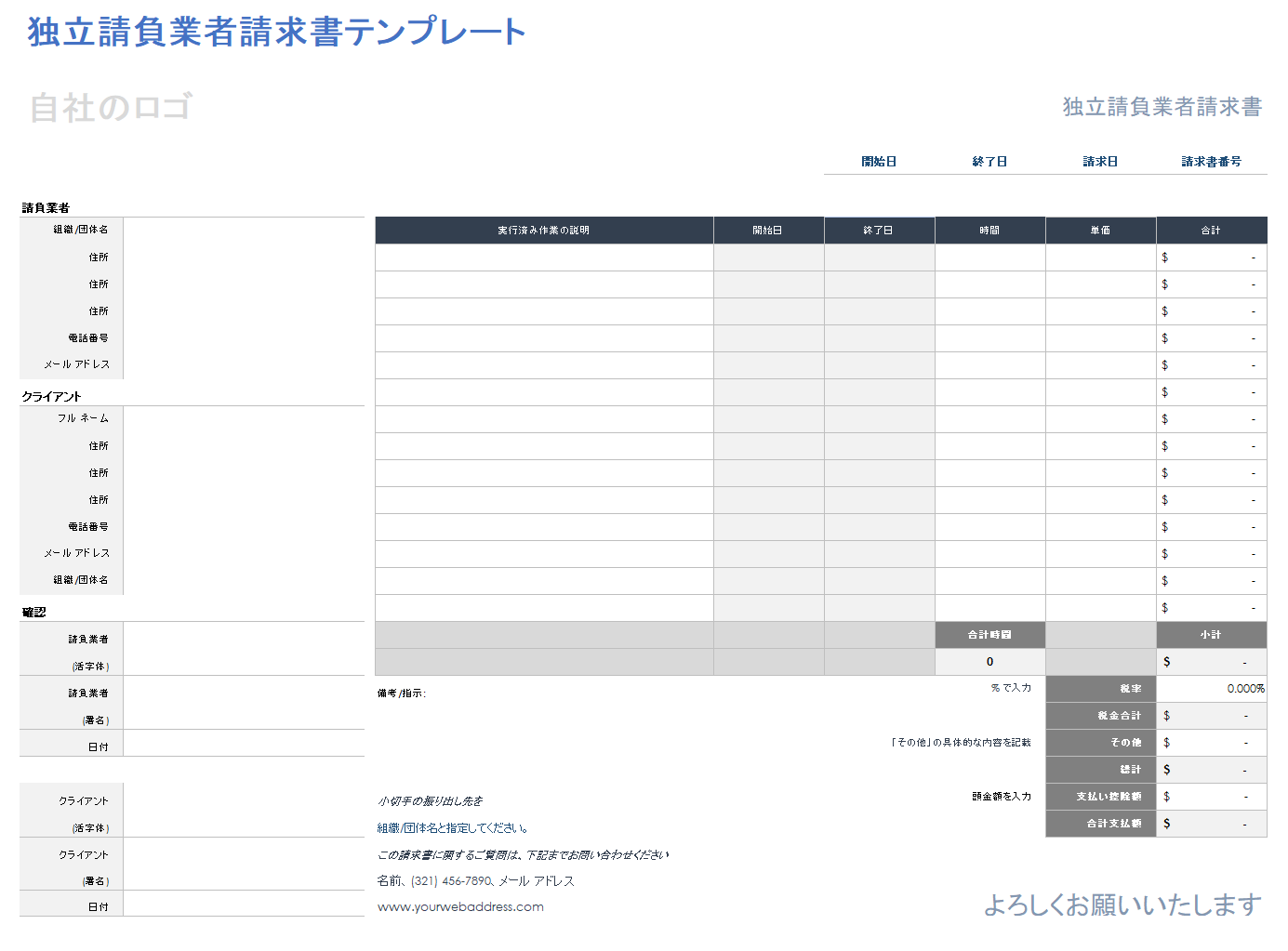Image resolution: width=1288 pixels, height=951 pixels.
Task: Click the field beside クライアント (活字体)
Action: (x=244, y=811)
